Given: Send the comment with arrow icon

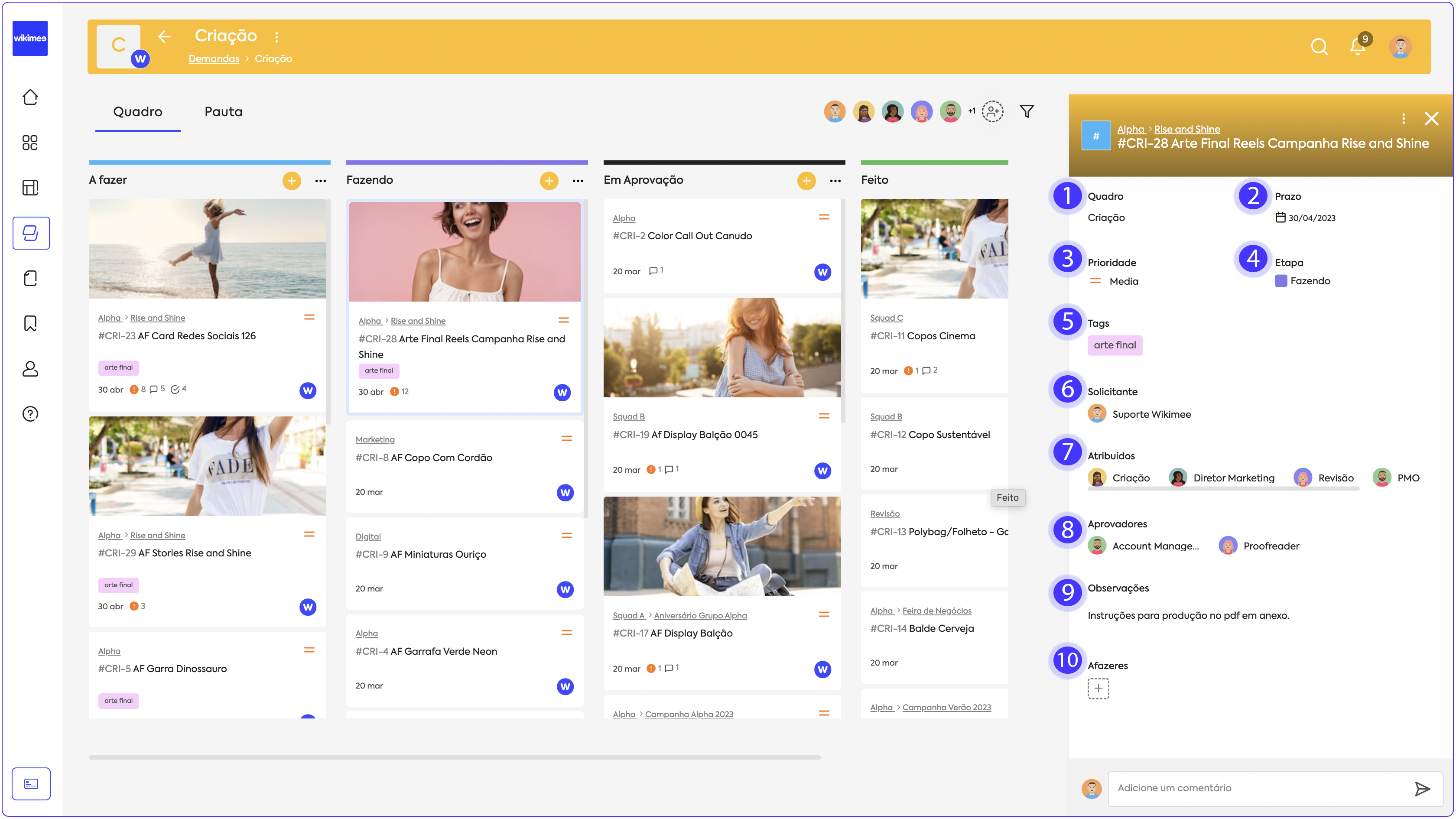Looking at the screenshot, I should 1422,788.
